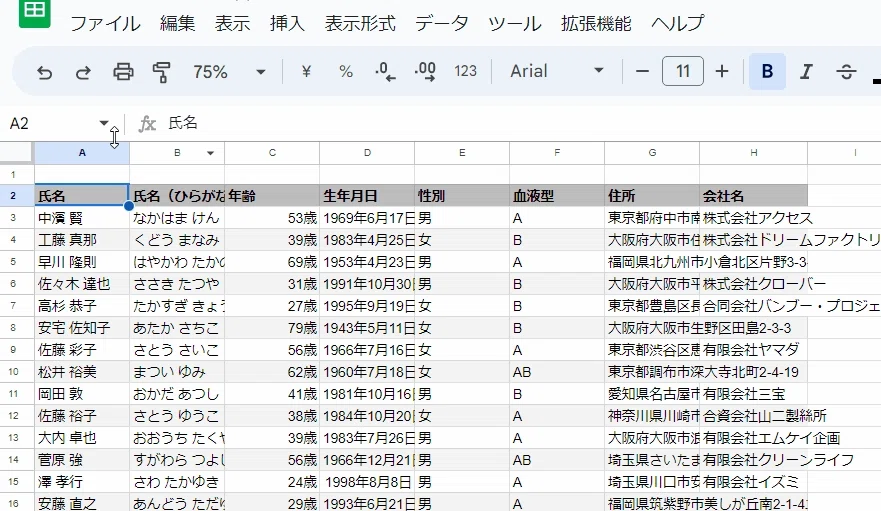Toggle strikethrough formatting
The image size is (881, 511).
(x=846, y=71)
